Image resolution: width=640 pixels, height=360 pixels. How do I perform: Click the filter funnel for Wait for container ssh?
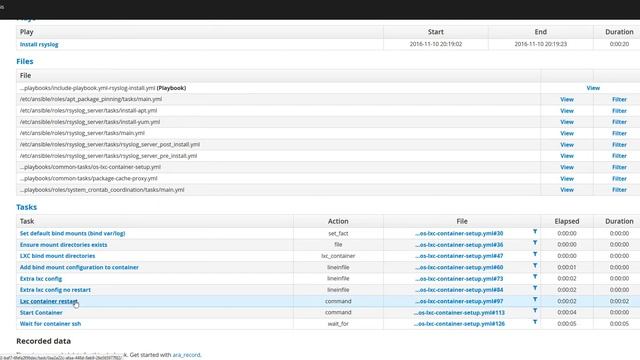[535, 322]
